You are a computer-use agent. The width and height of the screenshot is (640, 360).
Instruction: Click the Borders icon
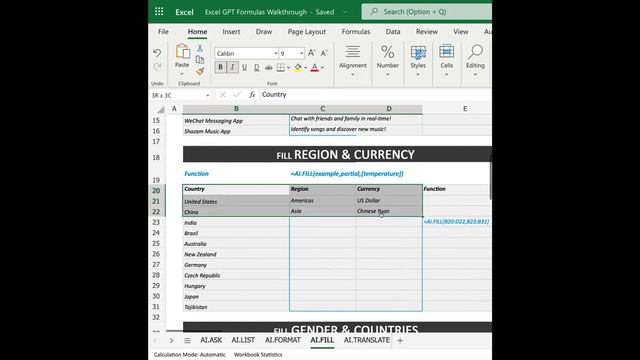coord(281,67)
